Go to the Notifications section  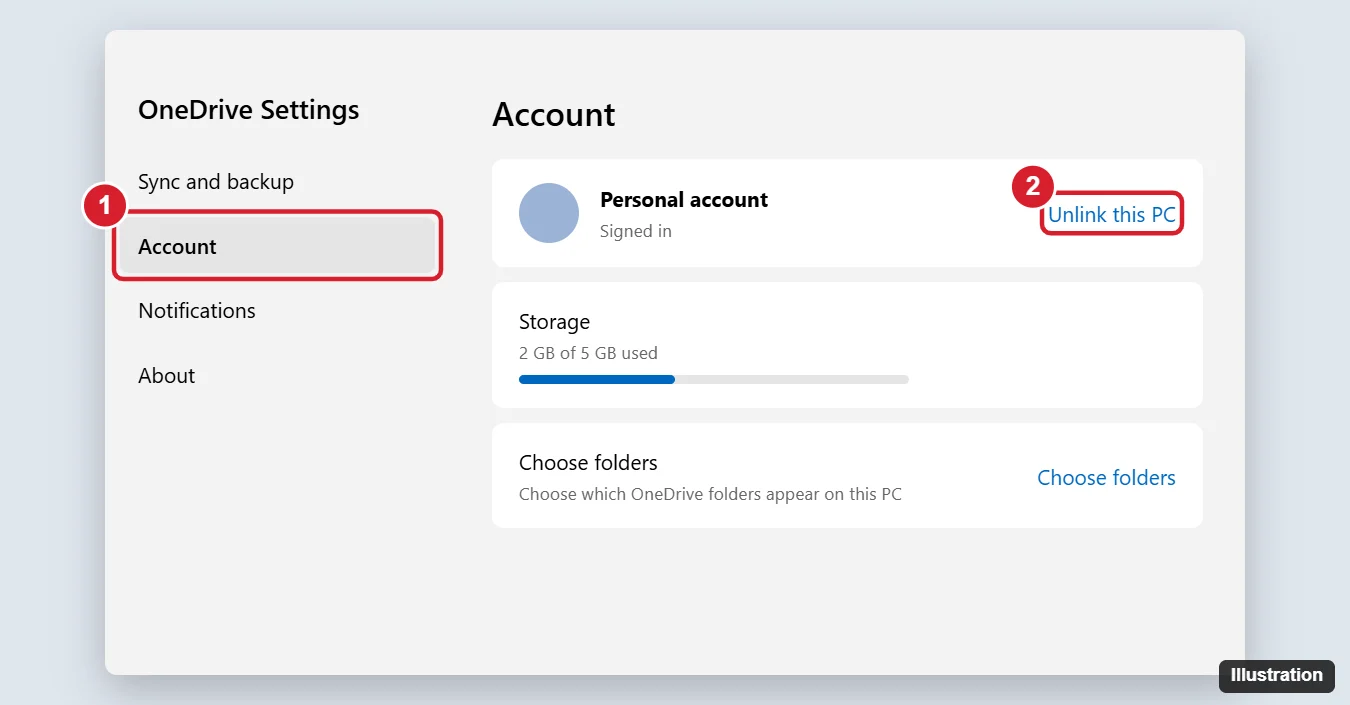(197, 311)
